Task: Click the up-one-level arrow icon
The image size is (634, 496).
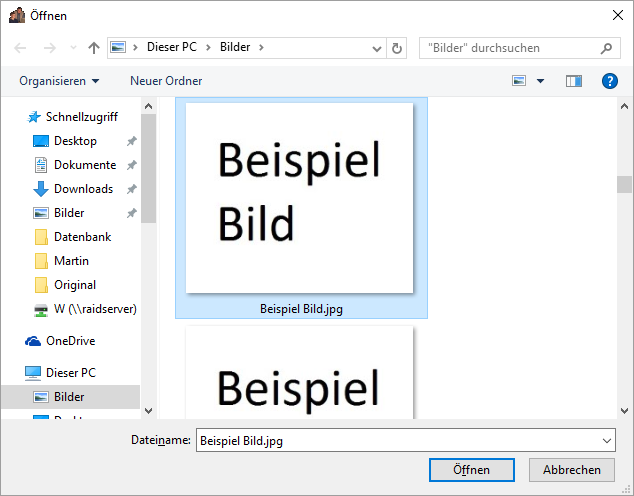Action: coord(94,48)
